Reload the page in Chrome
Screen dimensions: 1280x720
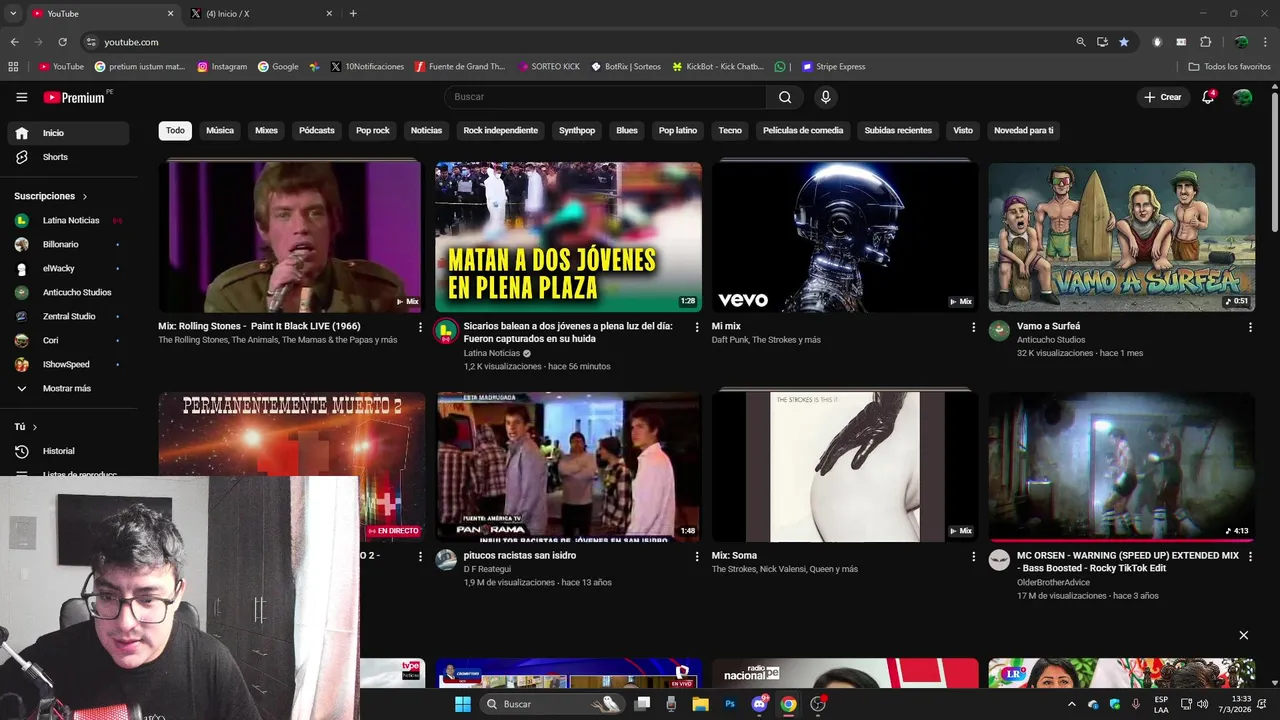point(62,42)
